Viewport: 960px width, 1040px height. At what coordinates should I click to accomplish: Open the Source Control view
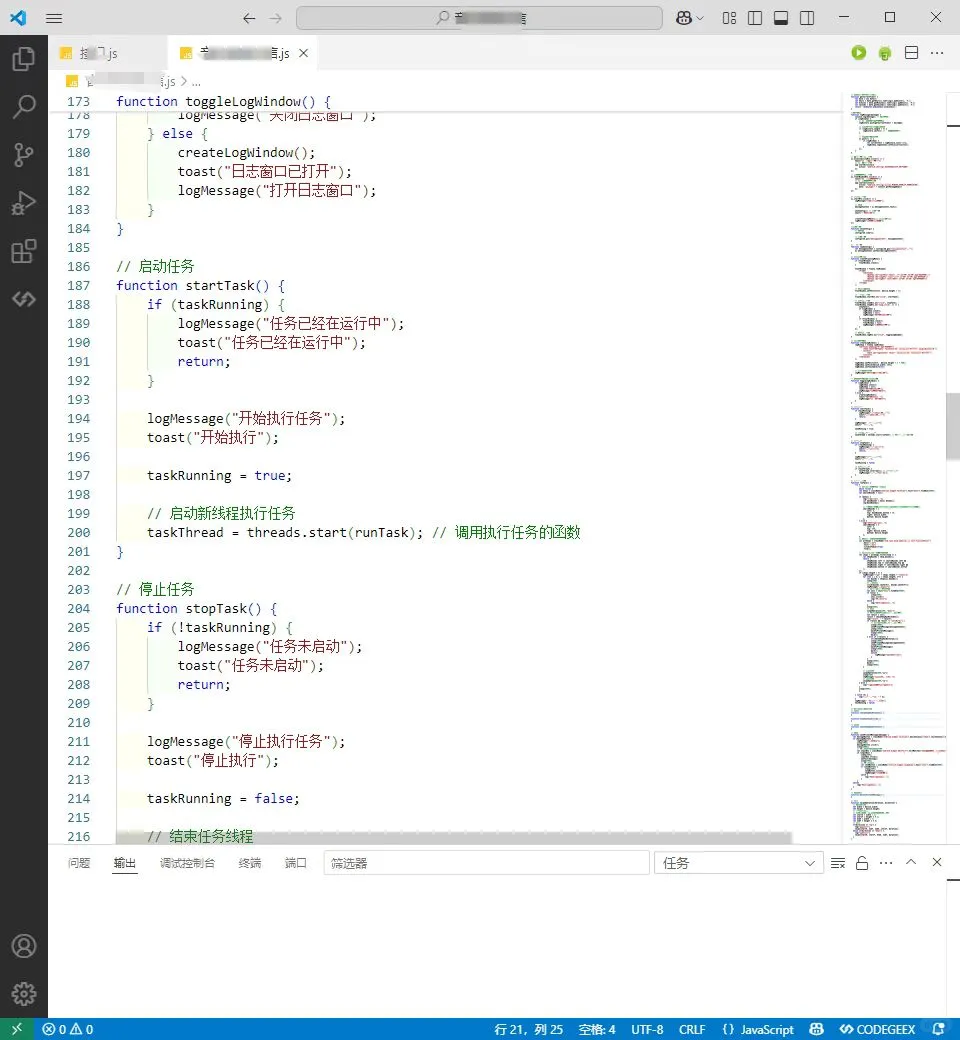click(24, 155)
